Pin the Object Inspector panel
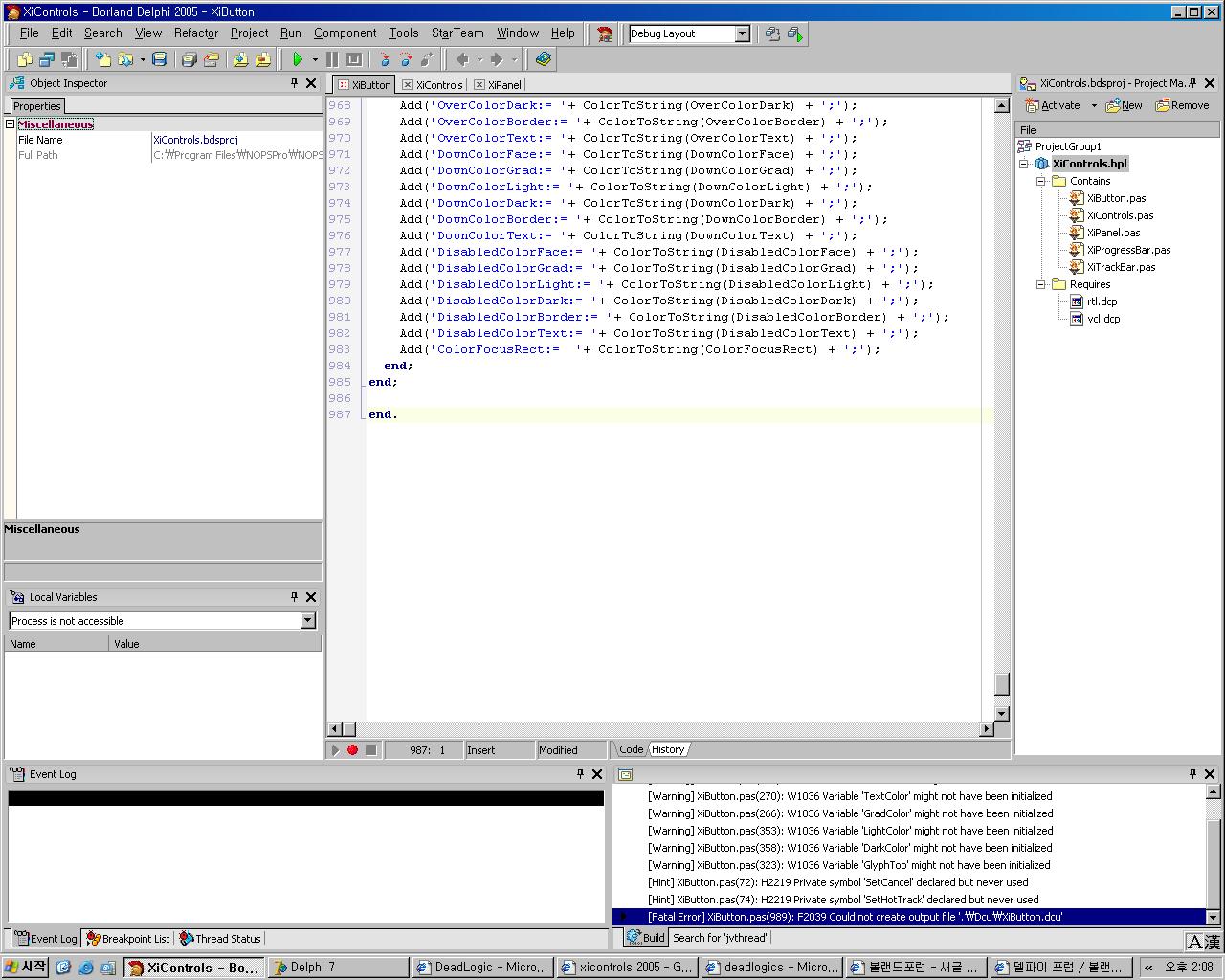The width and height of the screenshot is (1225, 980). pos(294,83)
